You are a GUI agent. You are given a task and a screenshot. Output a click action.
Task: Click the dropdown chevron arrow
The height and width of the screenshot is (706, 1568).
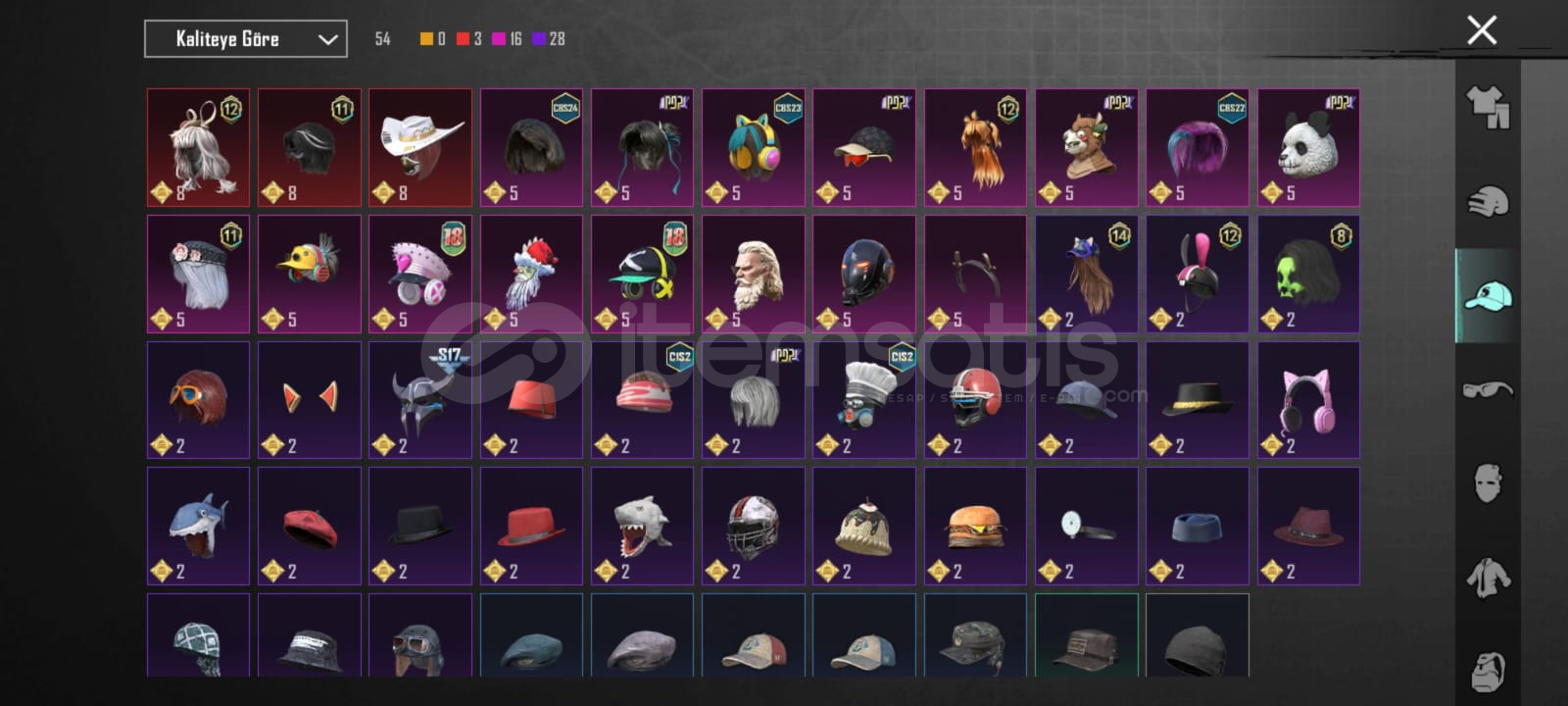pyautogui.click(x=327, y=39)
